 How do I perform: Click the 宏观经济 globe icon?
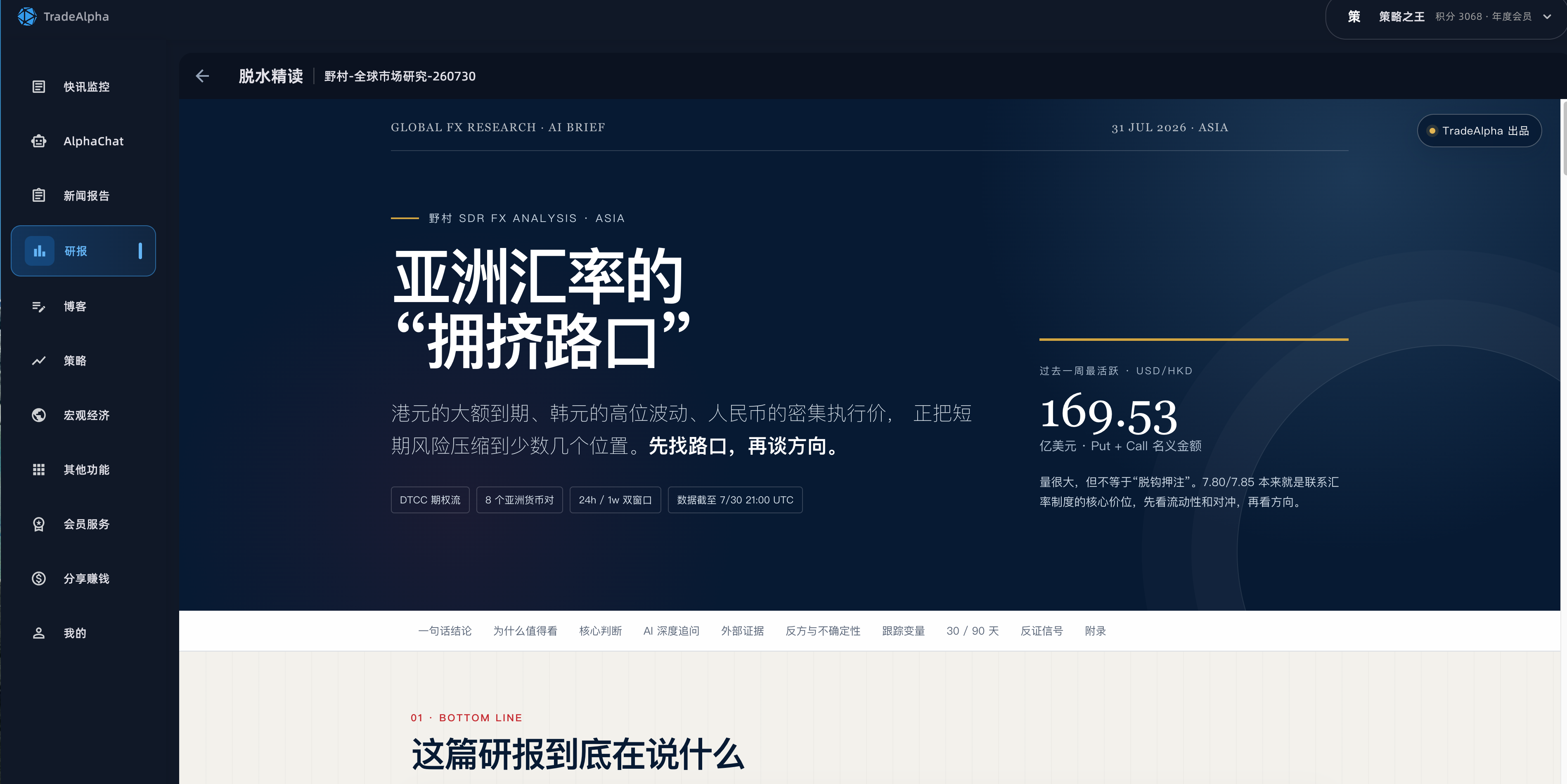[38, 415]
